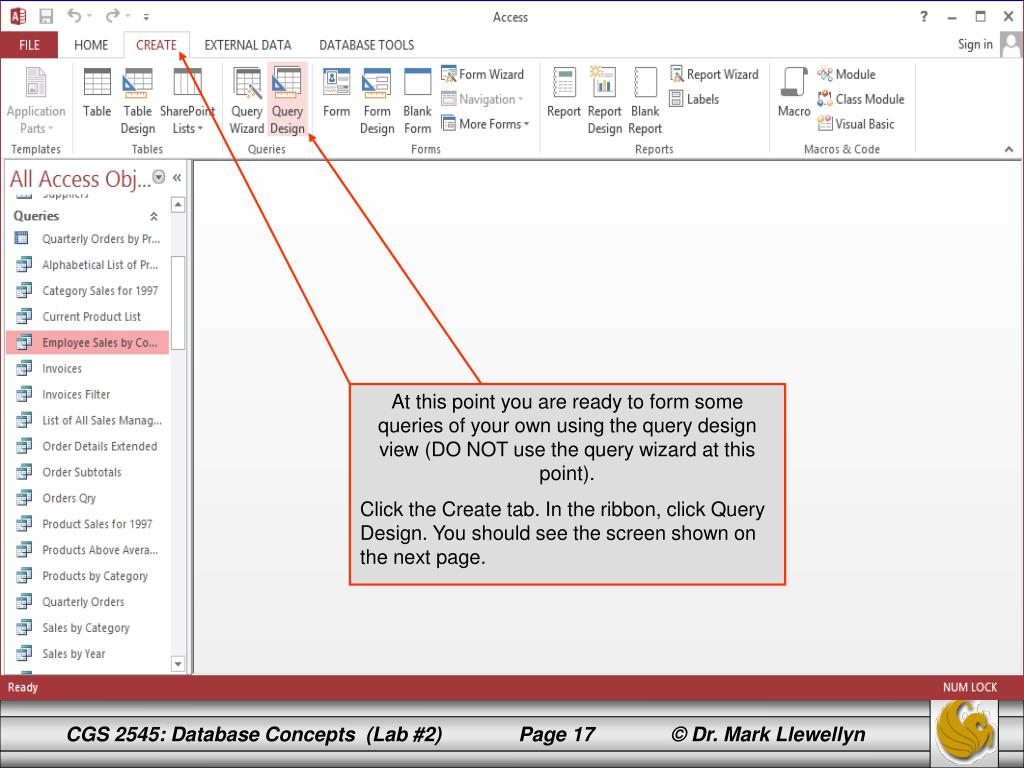Select the Invoices query
This screenshot has height=768, width=1024.
[88, 368]
